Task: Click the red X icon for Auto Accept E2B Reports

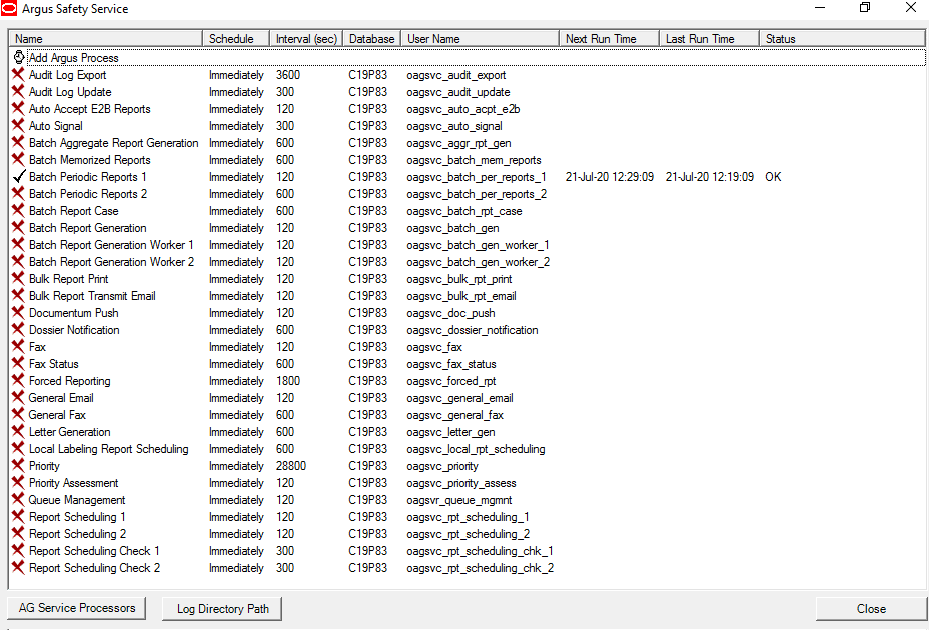Action: tap(18, 108)
